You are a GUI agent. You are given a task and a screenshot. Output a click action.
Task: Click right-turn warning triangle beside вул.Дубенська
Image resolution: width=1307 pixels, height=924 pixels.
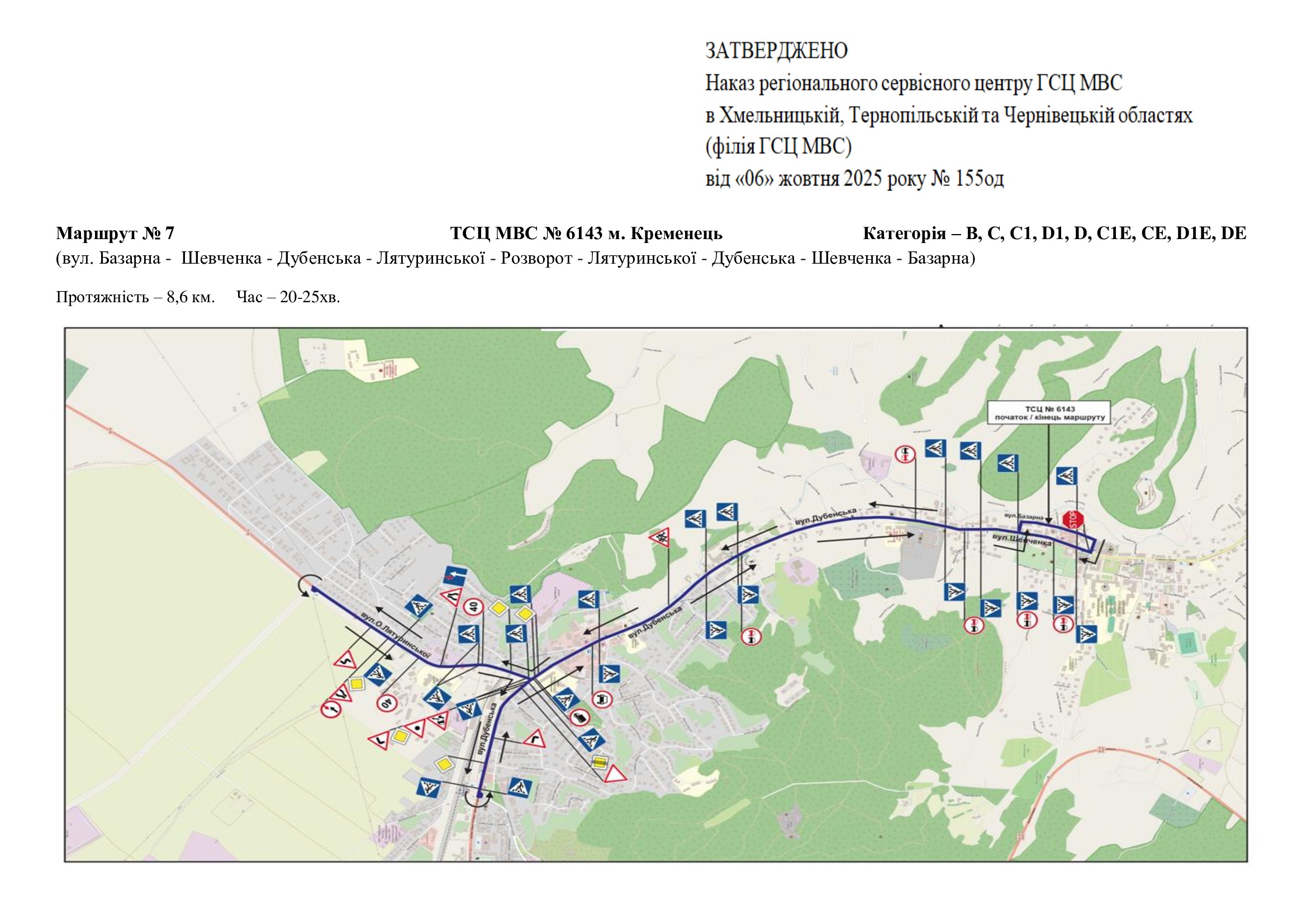coord(534,739)
